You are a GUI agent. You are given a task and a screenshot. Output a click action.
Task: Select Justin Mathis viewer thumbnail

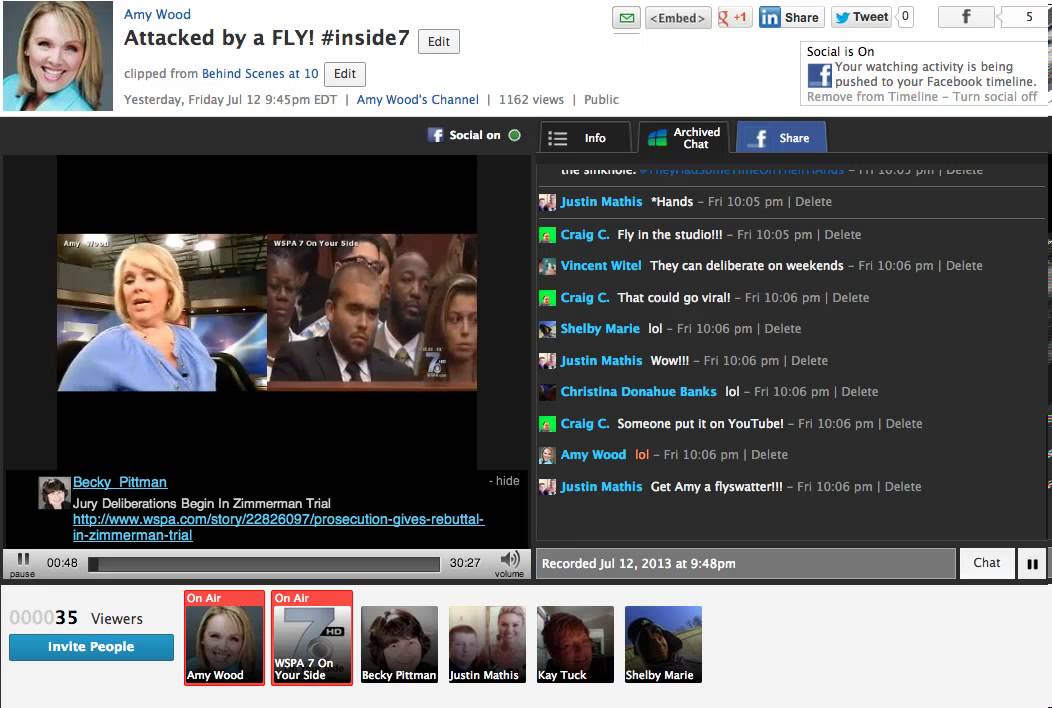(x=487, y=644)
